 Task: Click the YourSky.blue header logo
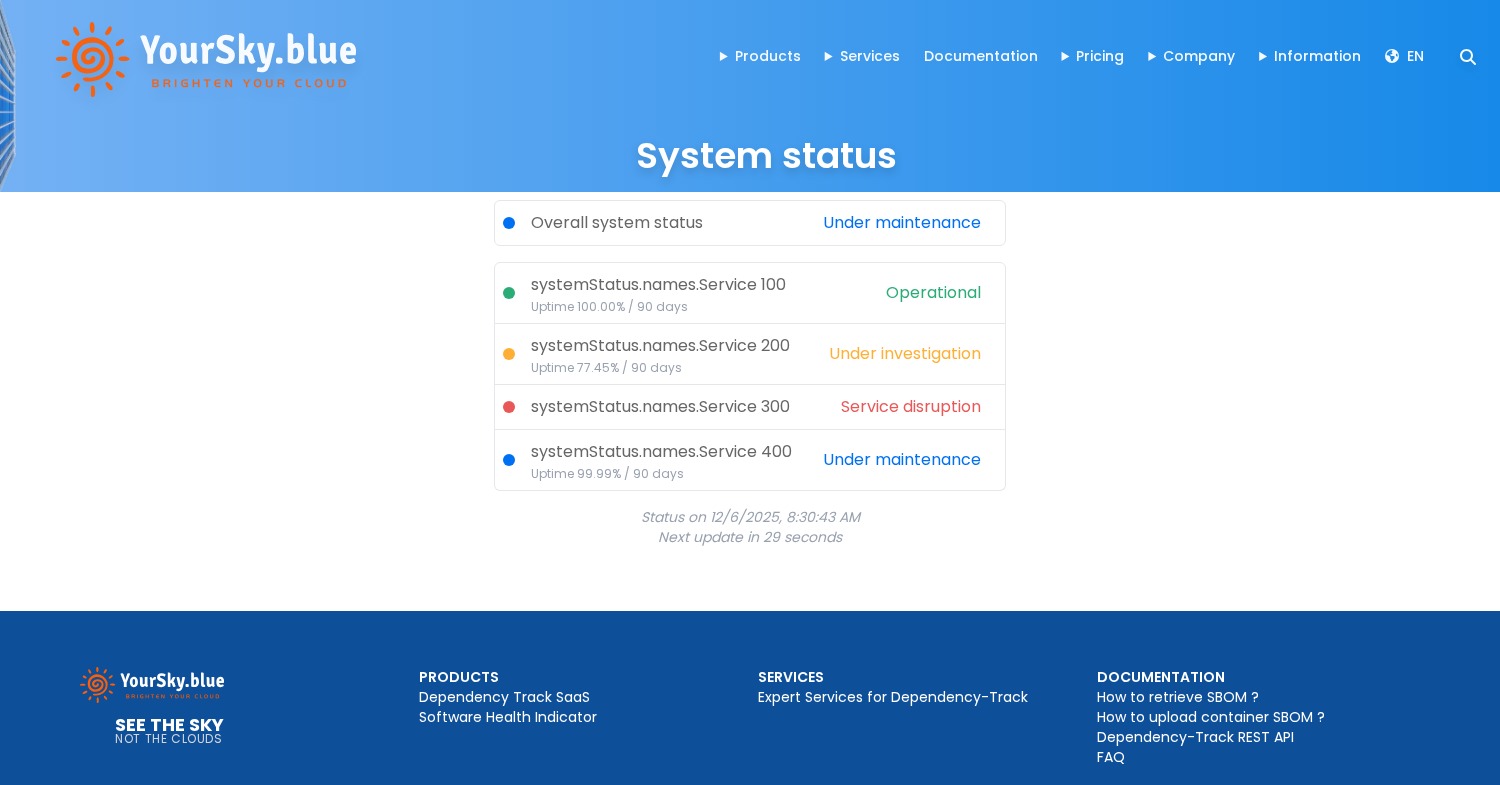click(206, 59)
